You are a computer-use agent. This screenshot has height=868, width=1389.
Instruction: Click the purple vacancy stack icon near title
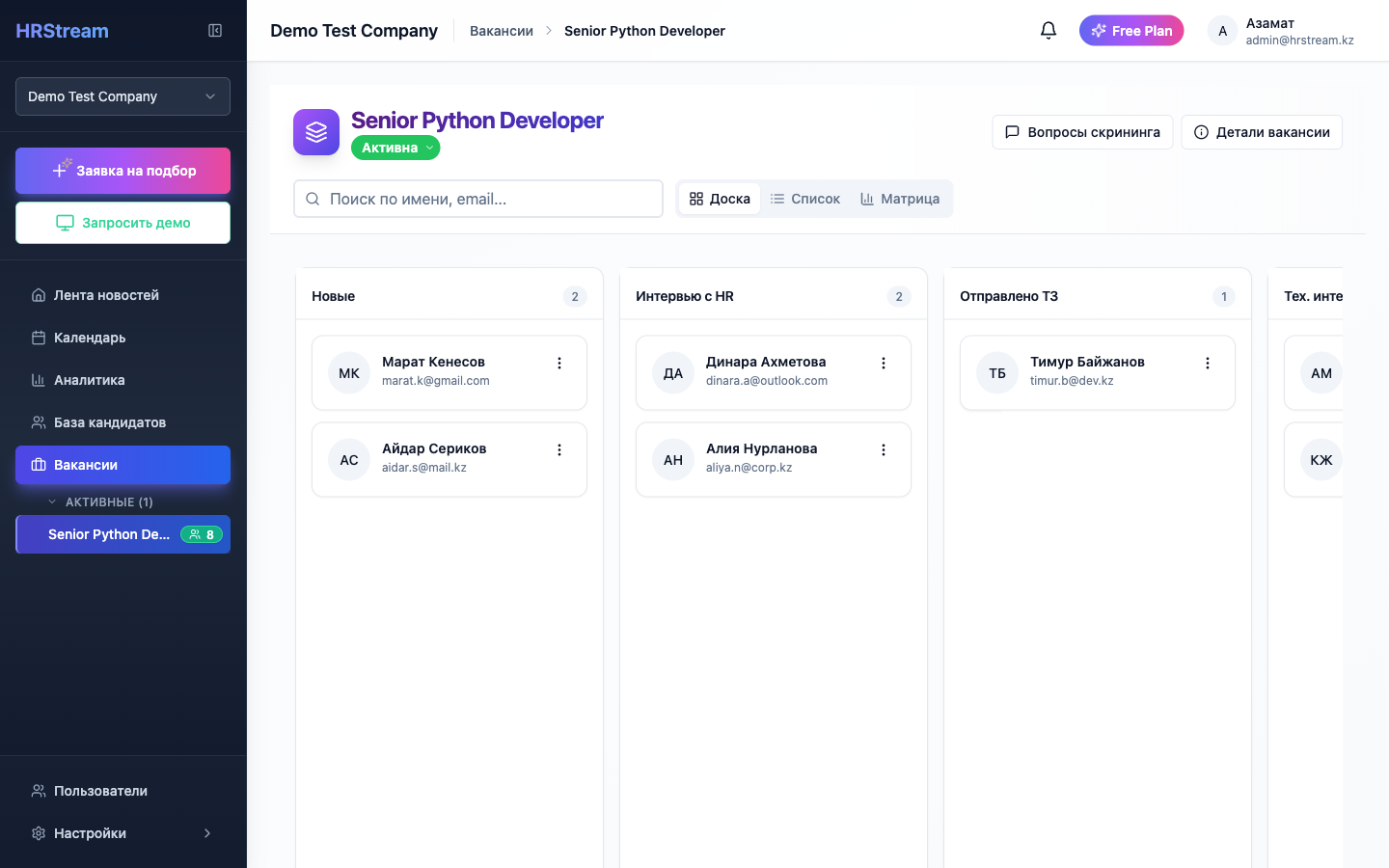[315, 131]
